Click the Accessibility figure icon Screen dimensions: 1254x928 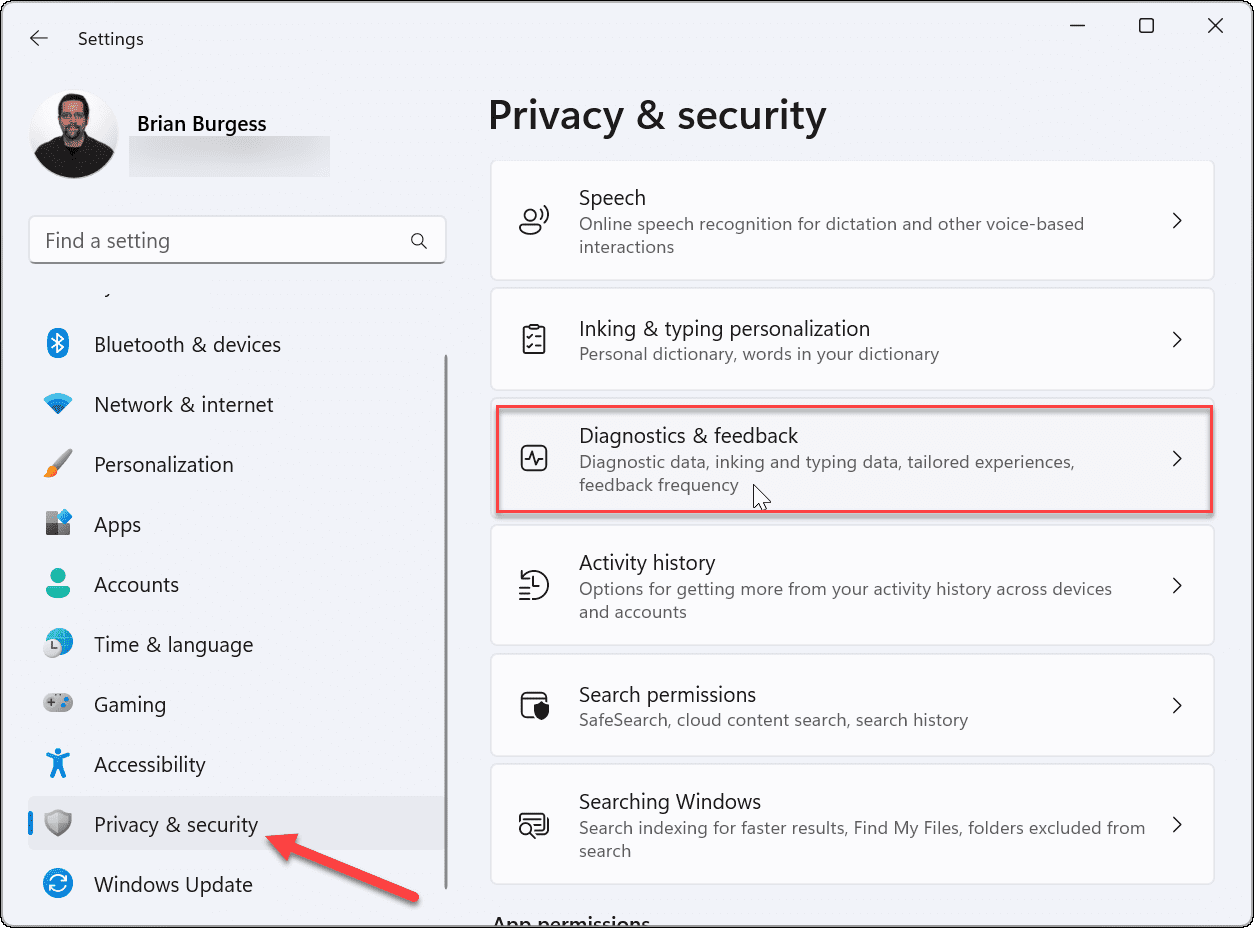(58, 764)
